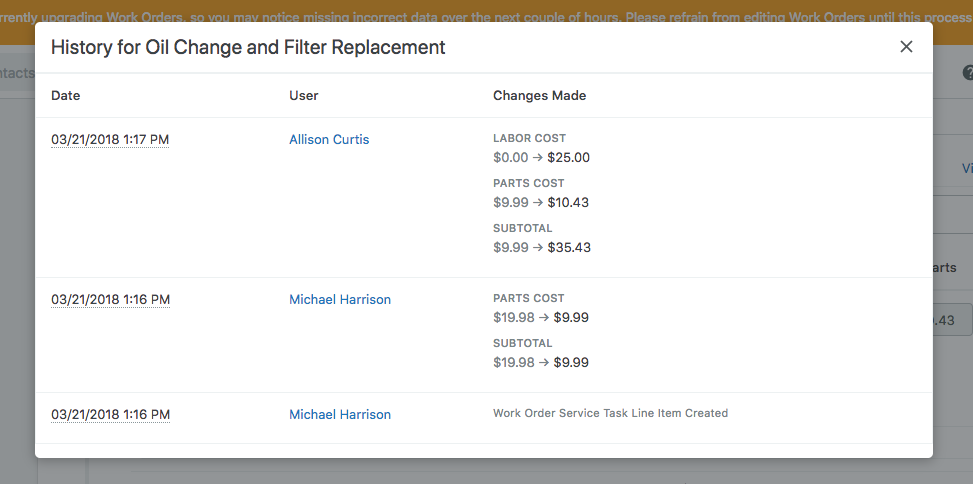
Task: Click the Changes Made column header
Action: pos(539,96)
